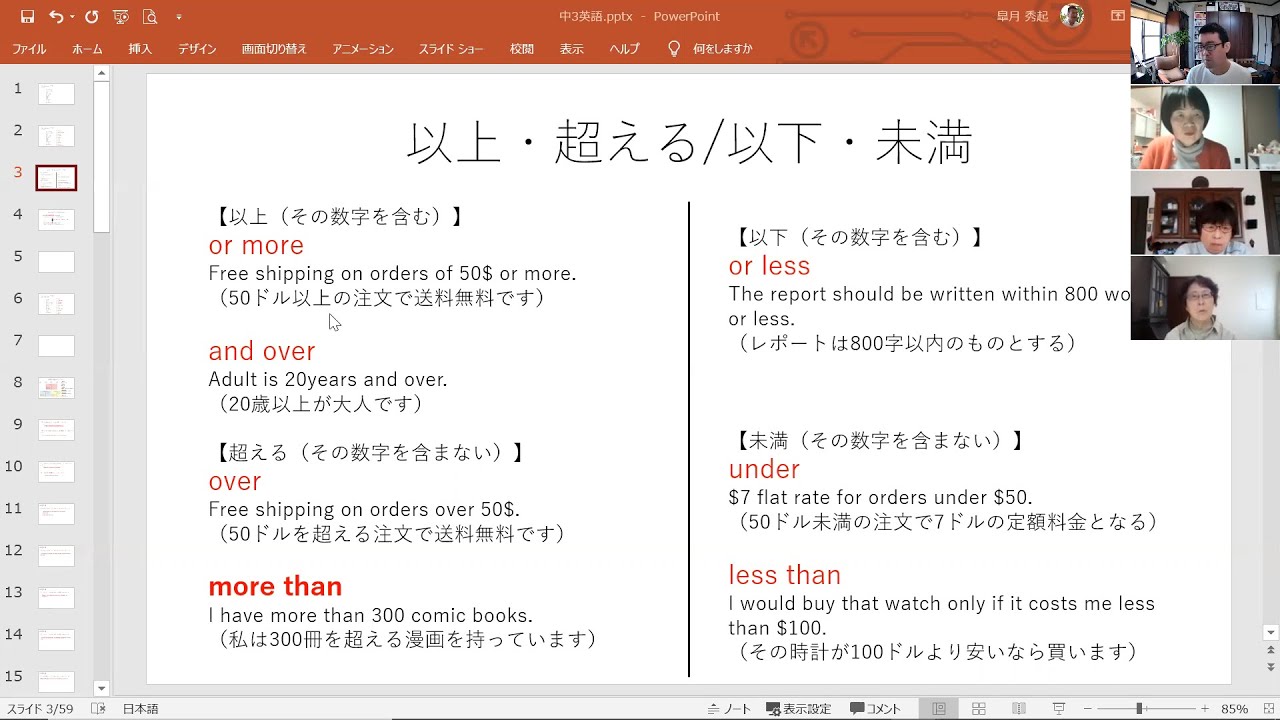Expand Customize Quick Access Toolbar menu
Viewport: 1280px width, 720px height.
coord(179,17)
